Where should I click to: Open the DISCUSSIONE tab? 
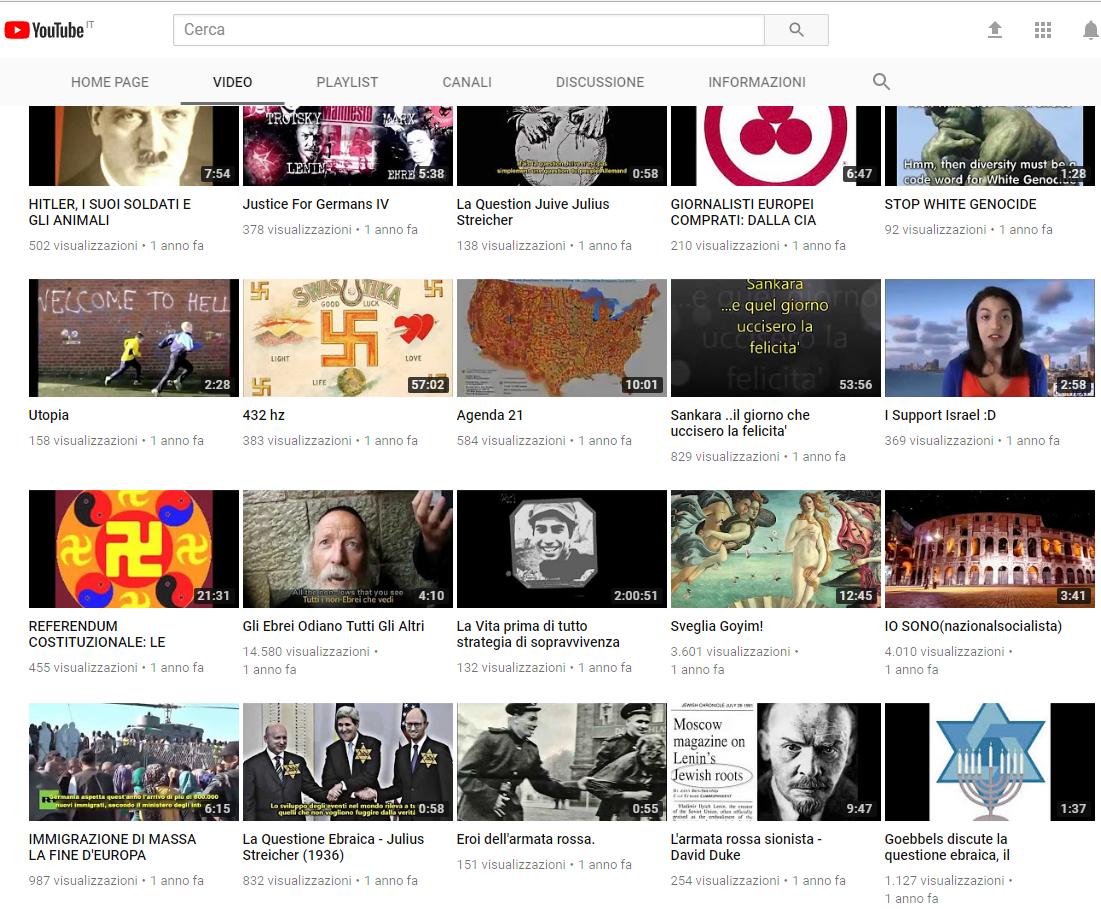click(x=600, y=82)
